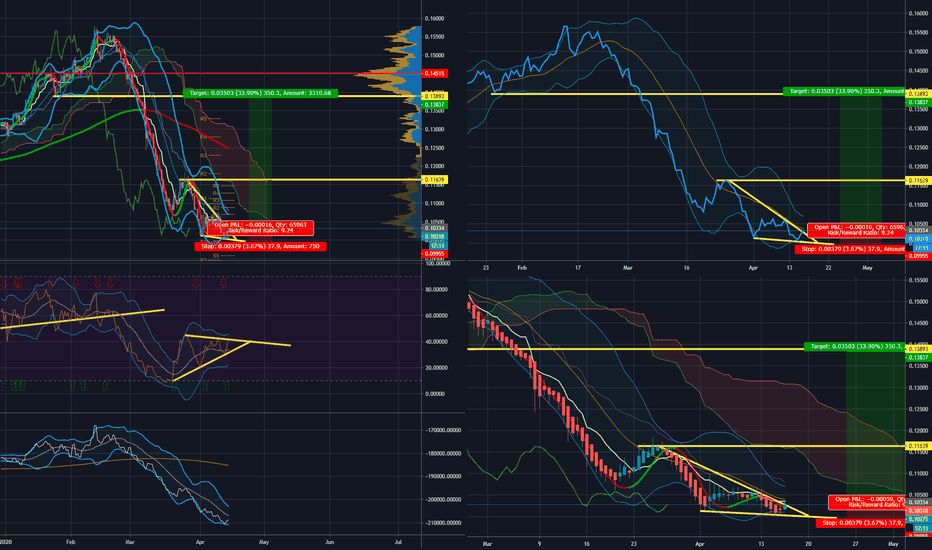
Task: Click the red 0.09955 stop price tag in the top-left chart
Action: tap(434, 254)
